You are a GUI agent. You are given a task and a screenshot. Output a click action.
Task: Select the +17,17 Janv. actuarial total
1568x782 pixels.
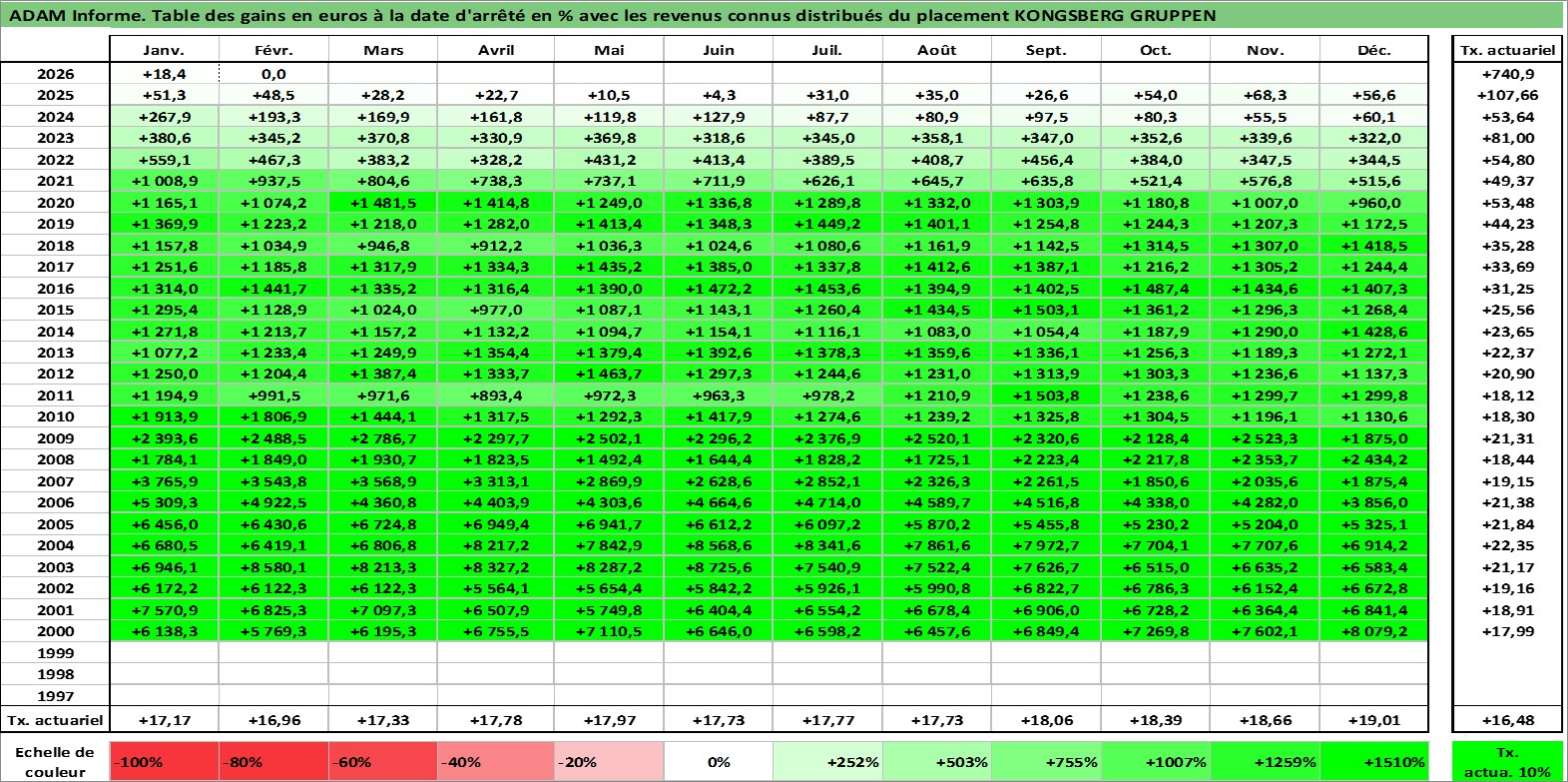pos(164,720)
